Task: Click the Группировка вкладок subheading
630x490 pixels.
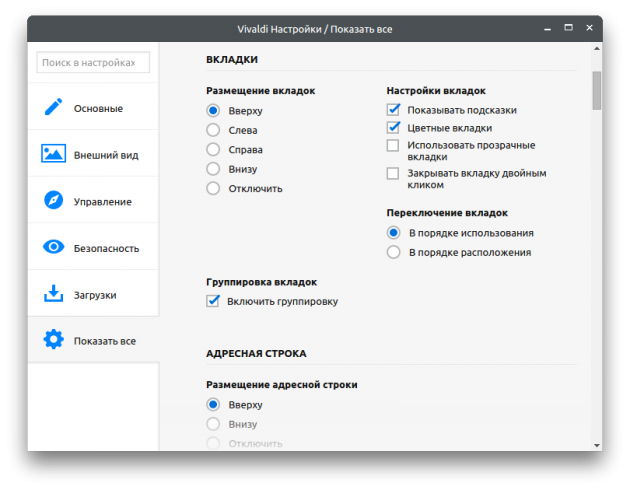Action: click(262, 282)
